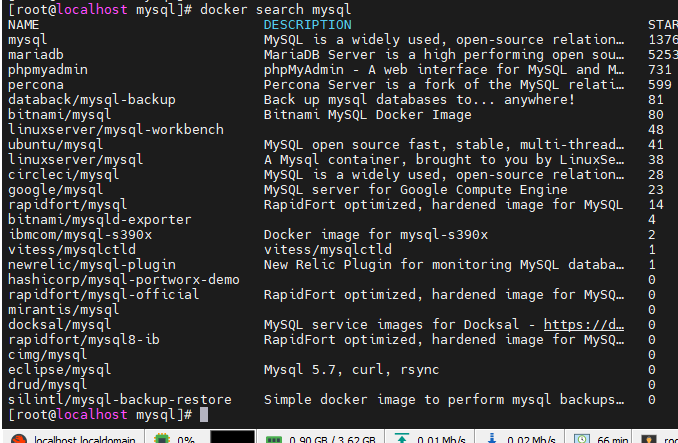Click the 0.90 GB / 3.62 GB memory value
Image resolution: width=678 pixels, height=443 pixels.
[x=332, y=440]
